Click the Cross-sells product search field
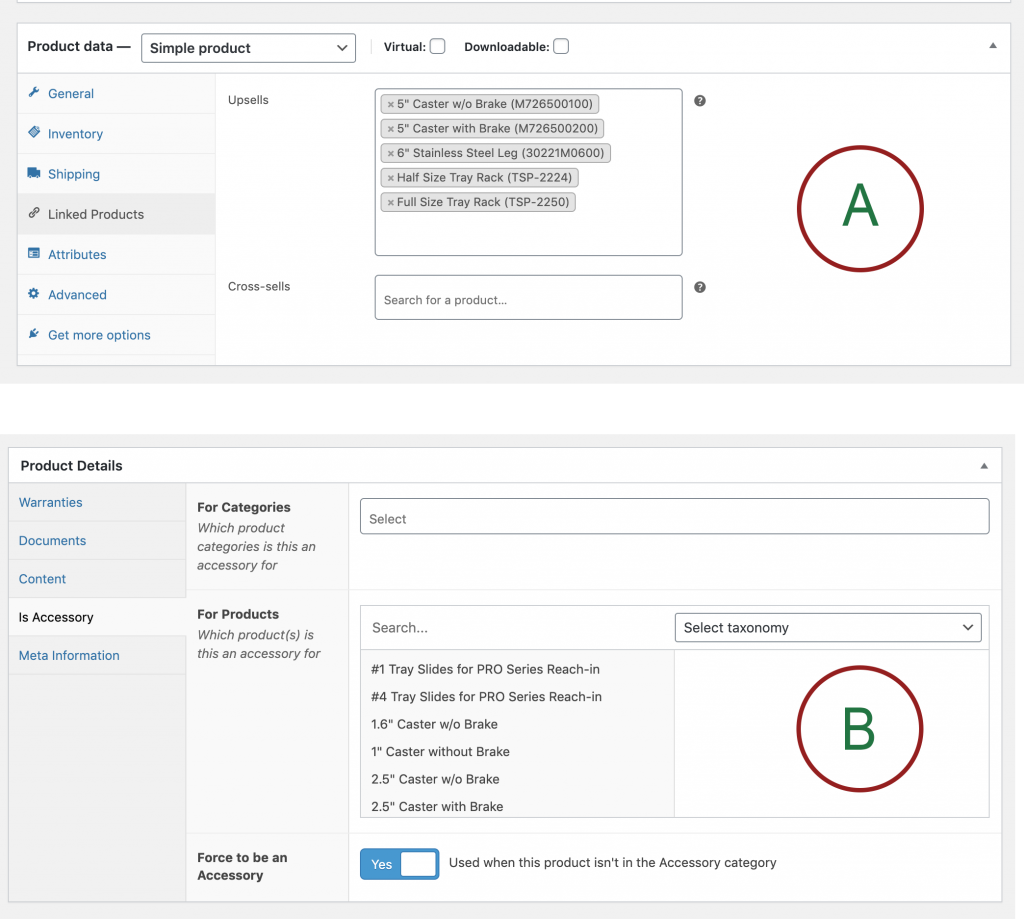Image resolution: width=1024 pixels, height=919 pixels. (528, 299)
